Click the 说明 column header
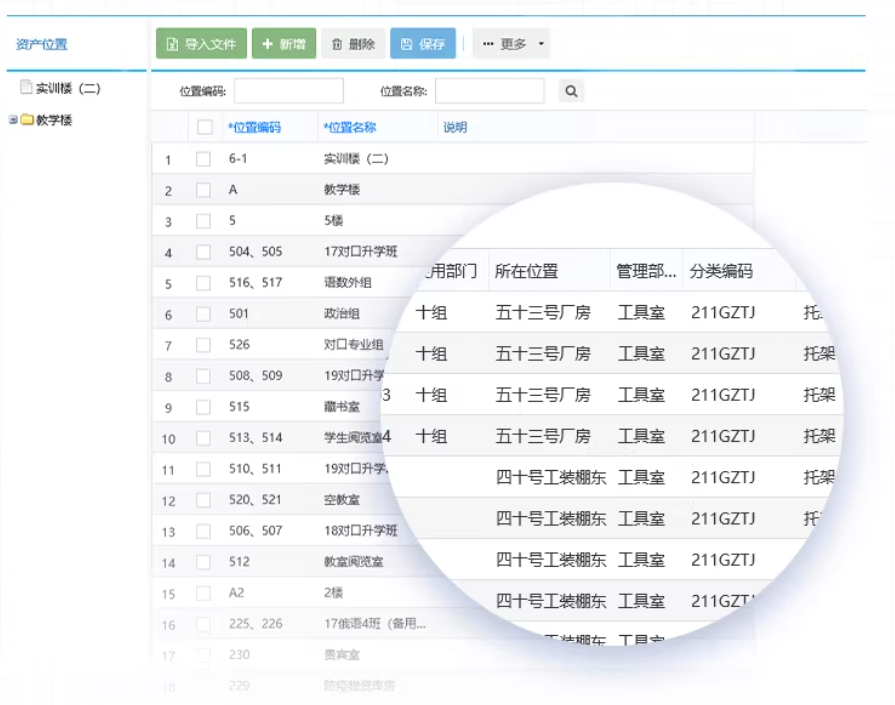The width and height of the screenshot is (895, 705). (455, 127)
